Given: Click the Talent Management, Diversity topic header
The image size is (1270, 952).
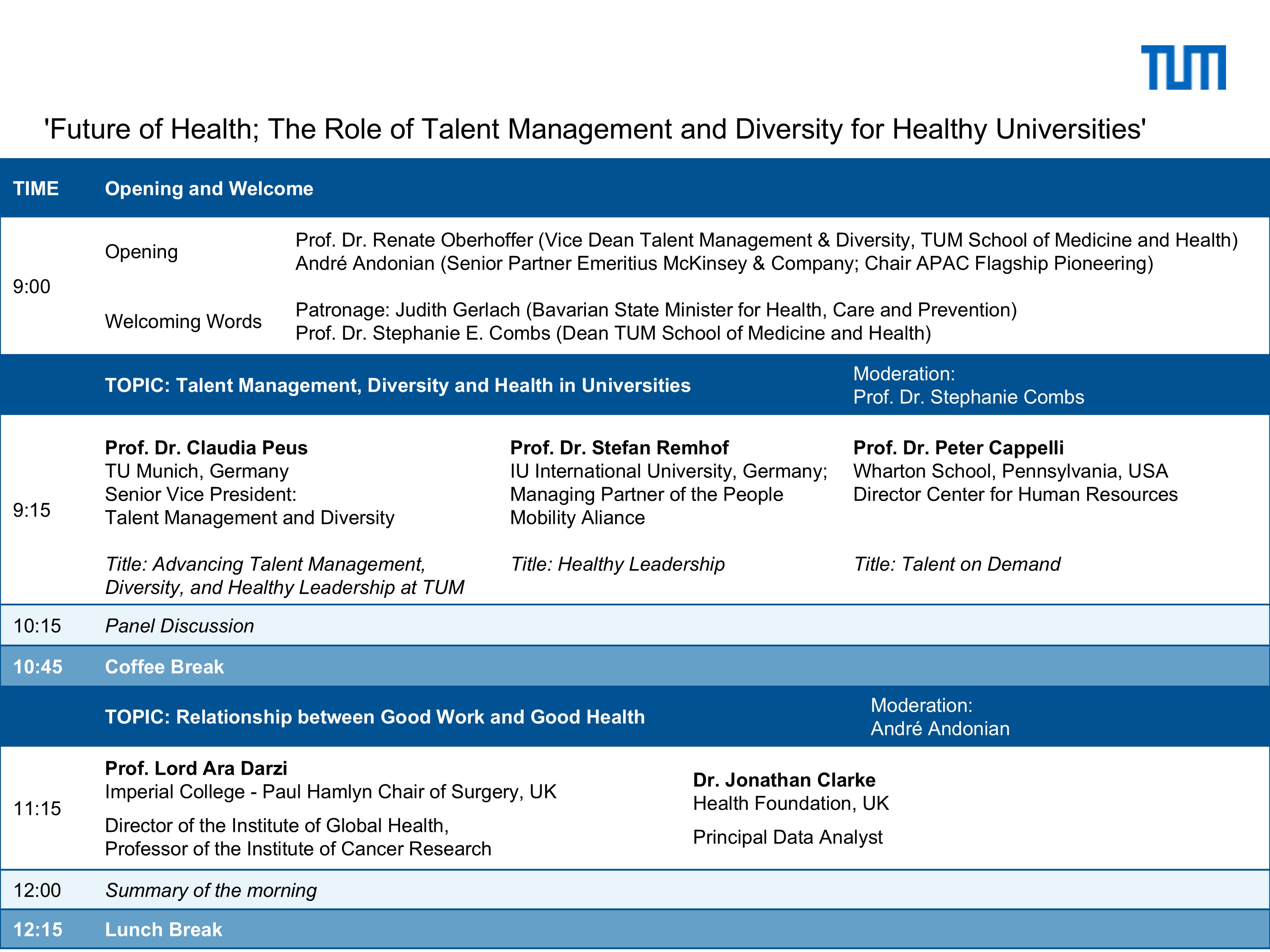Looking at the screenshot, I should coord(398,385).
